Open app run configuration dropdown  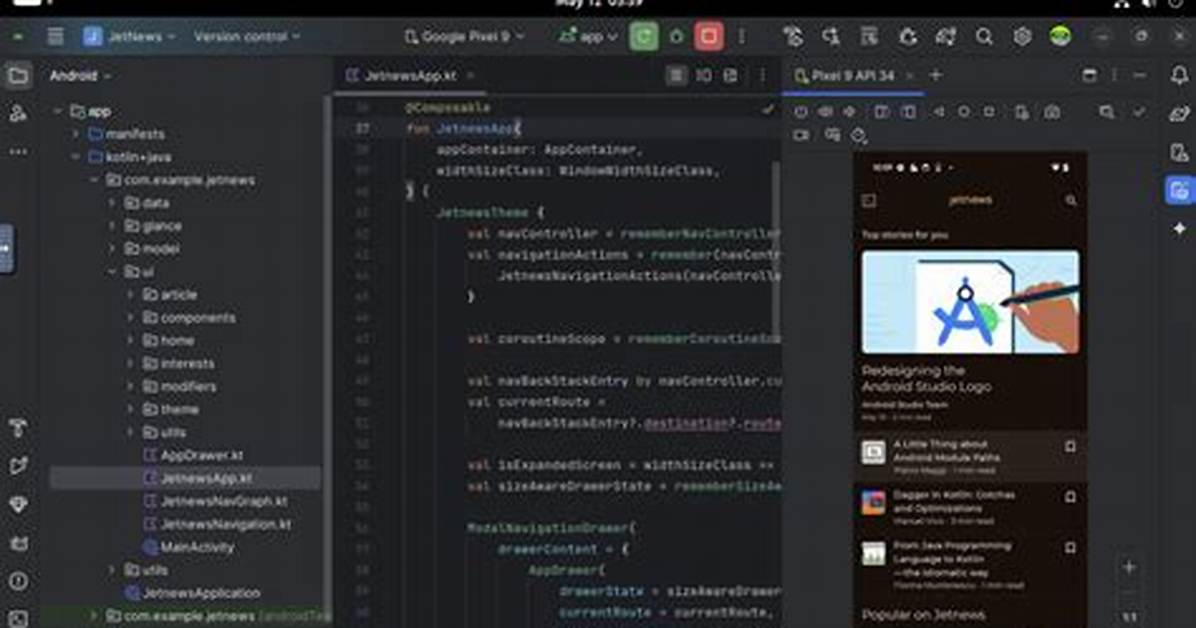[x=588, y=36]
